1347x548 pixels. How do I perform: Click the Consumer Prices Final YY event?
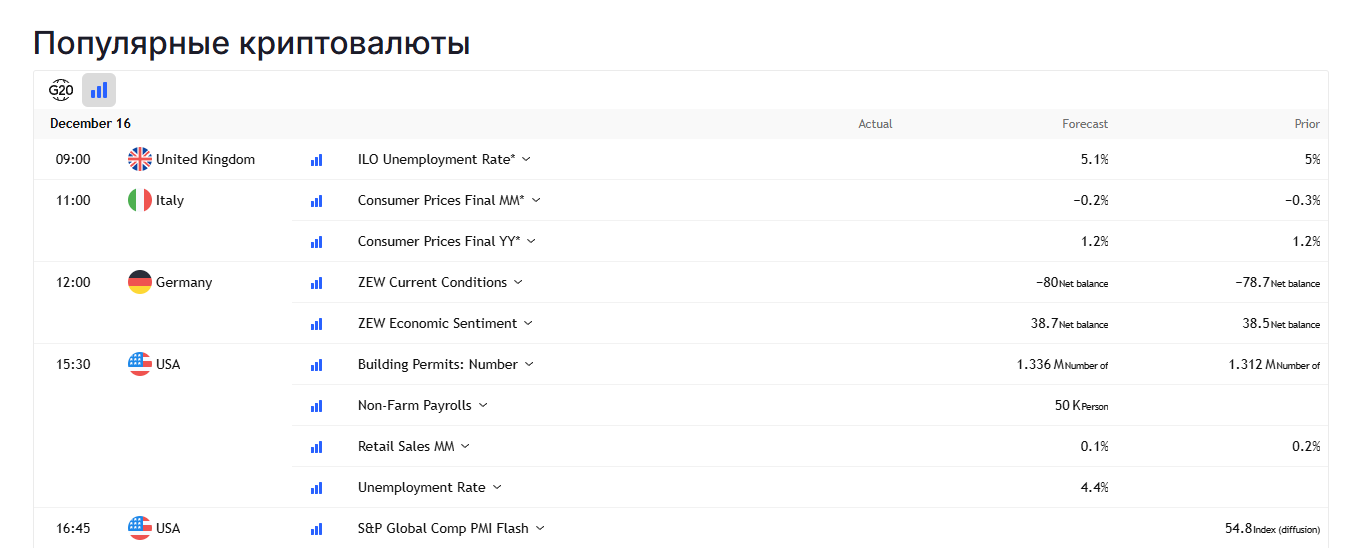[437, 241]
